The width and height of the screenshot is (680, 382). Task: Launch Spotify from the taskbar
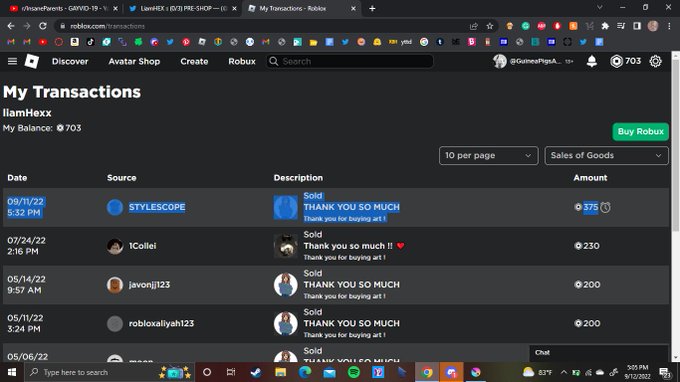coord(353,372)
